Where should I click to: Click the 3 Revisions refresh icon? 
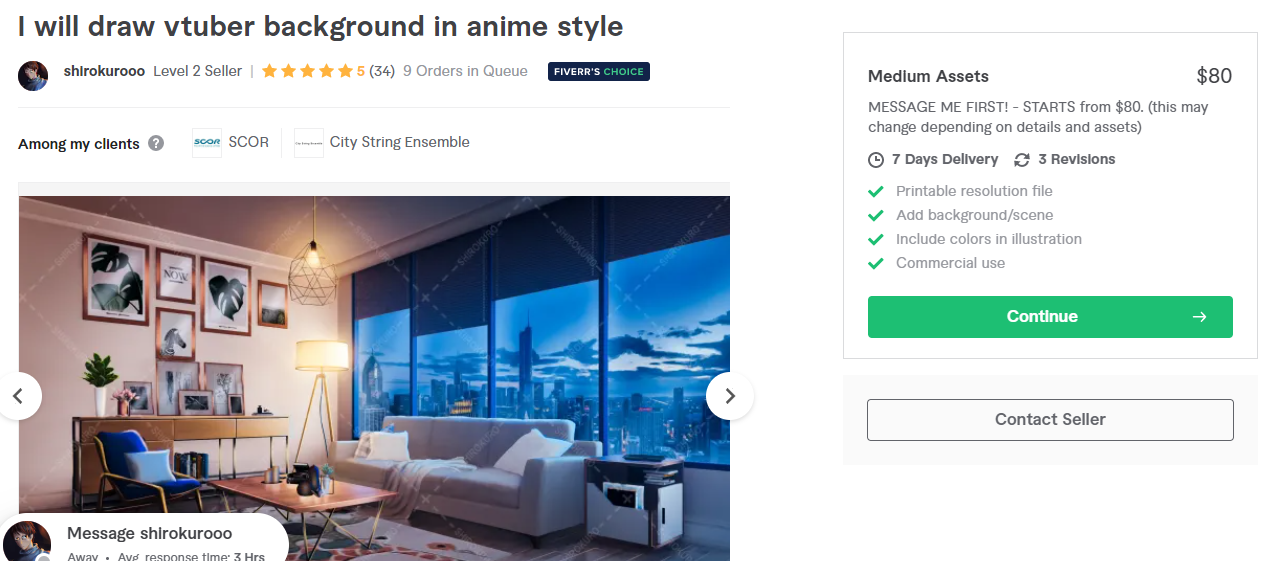(x=1022, y=160)
